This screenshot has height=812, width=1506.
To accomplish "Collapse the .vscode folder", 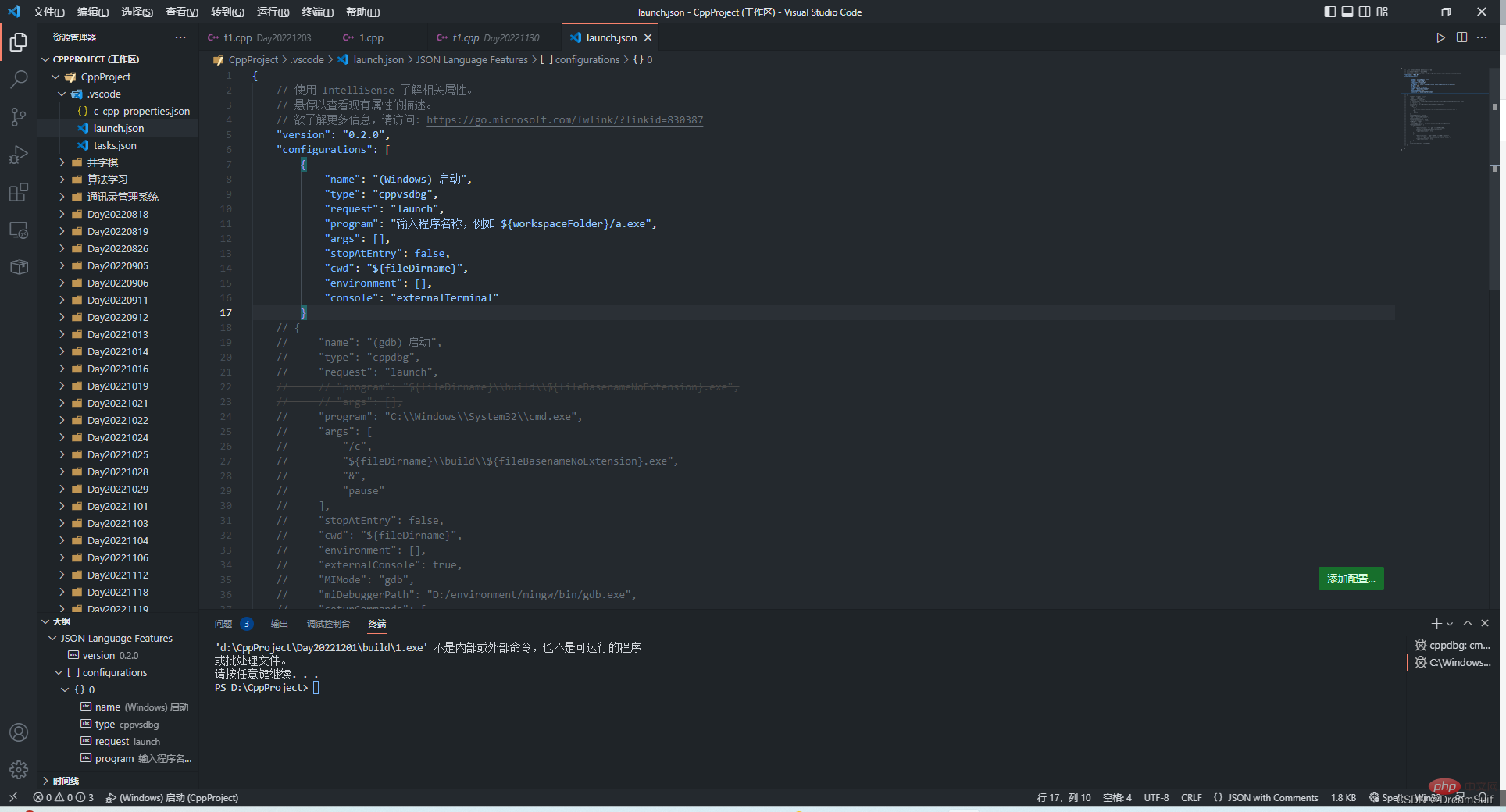I will pos(62,94).
